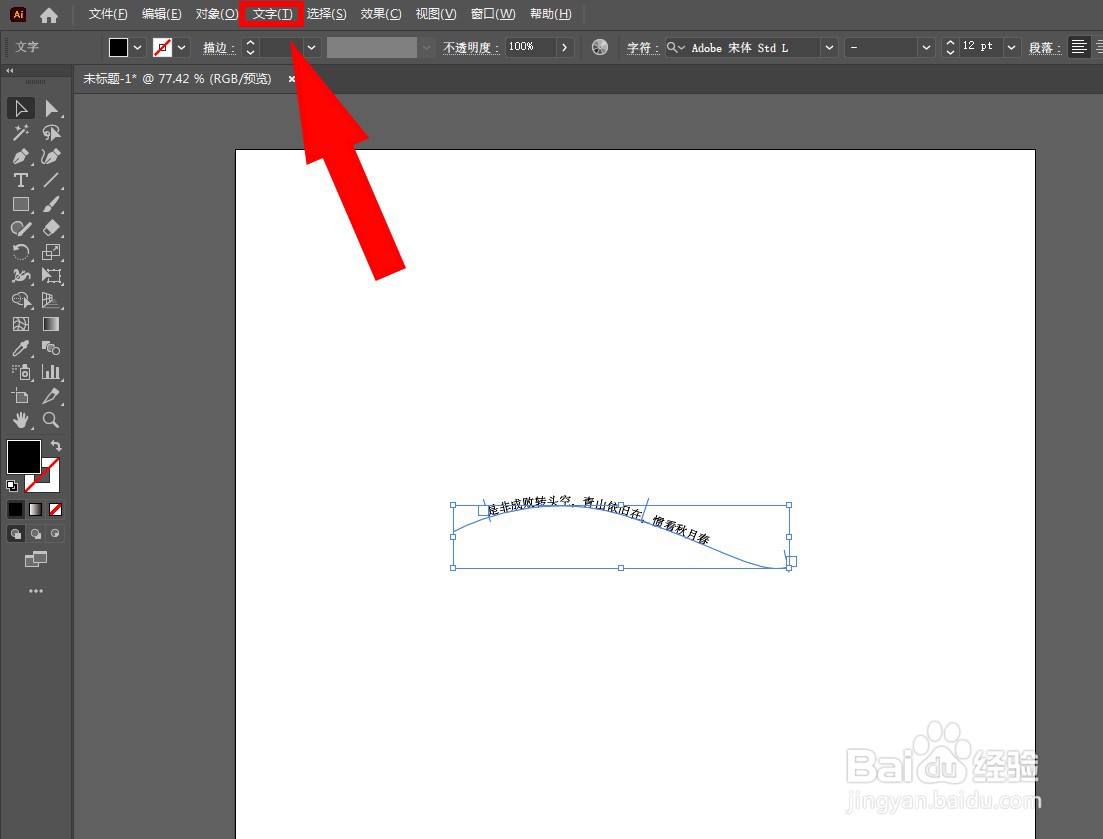Select the Curvature tool
Screen dimensions: 1103x839
[51, 156]
